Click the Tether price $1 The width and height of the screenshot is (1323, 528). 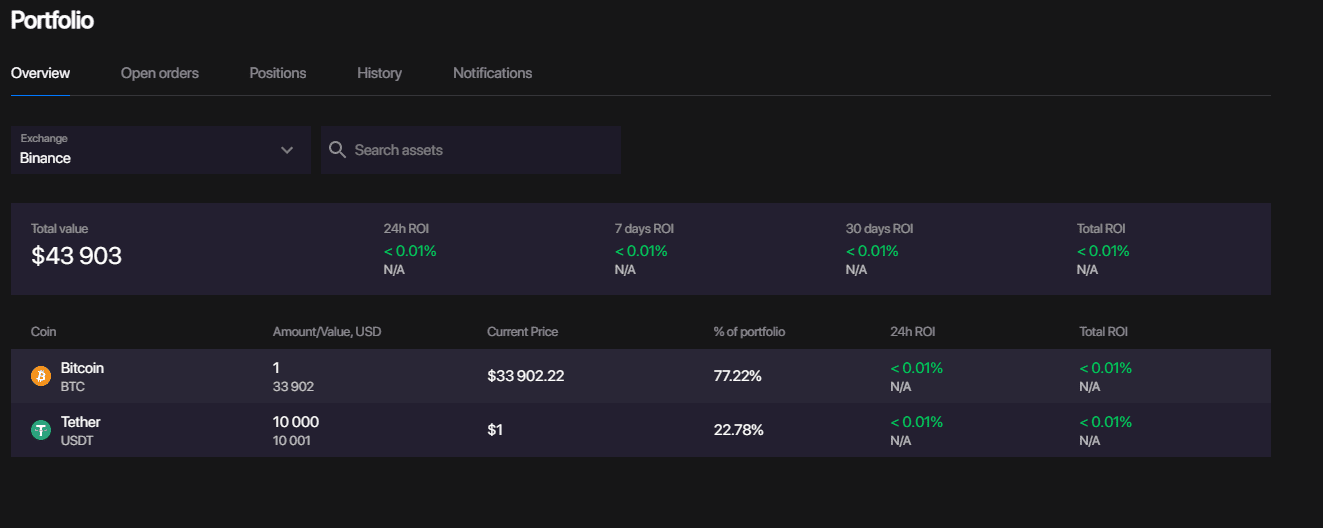tap(495, 430)
